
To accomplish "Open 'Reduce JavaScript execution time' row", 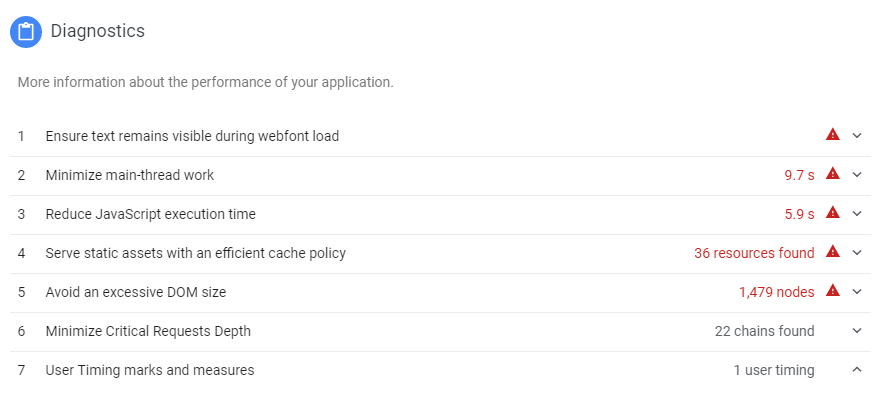I will click(x=440, y=214).
